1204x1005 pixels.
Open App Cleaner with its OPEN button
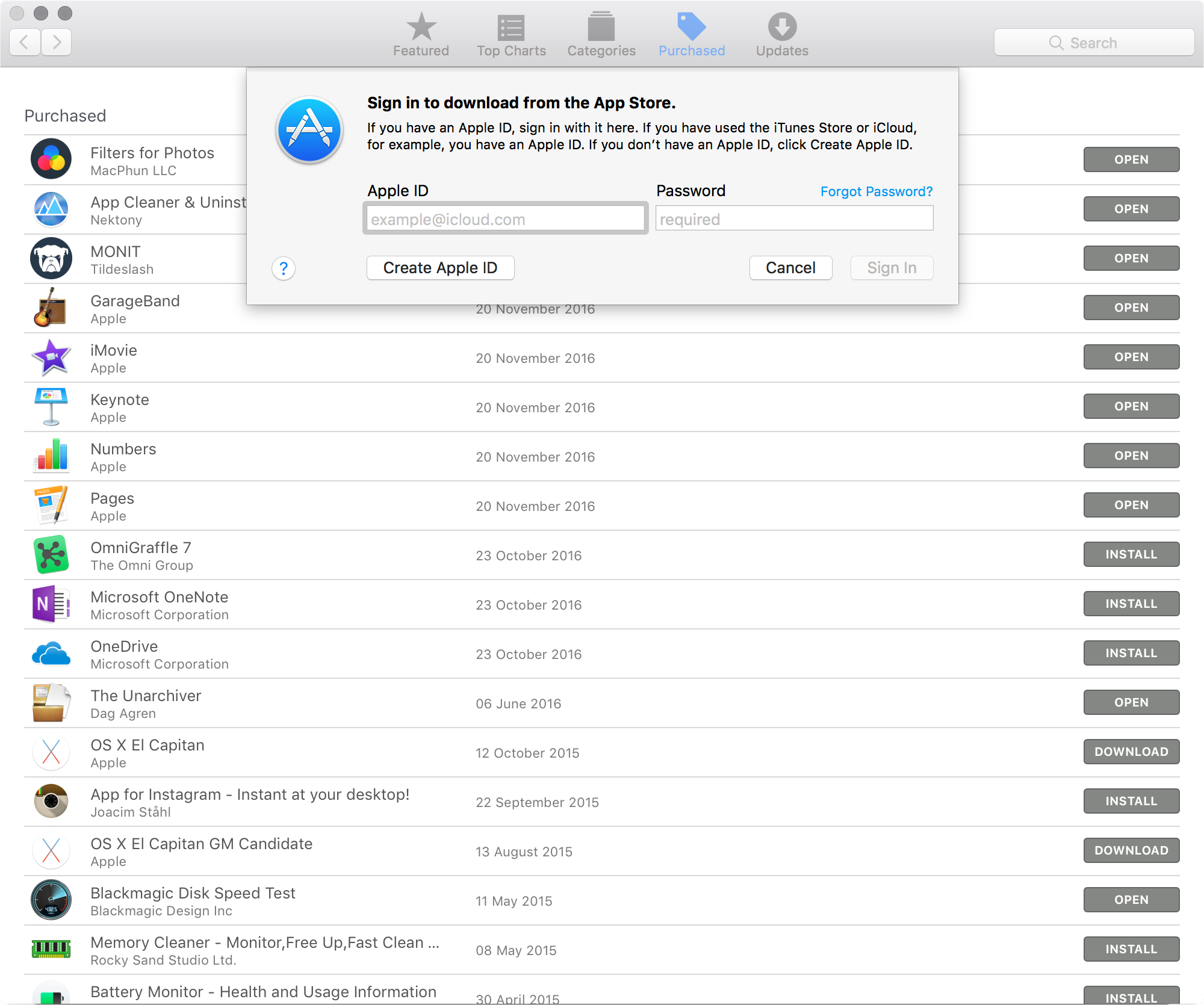pyautogui.click(x=1131, y=209)
